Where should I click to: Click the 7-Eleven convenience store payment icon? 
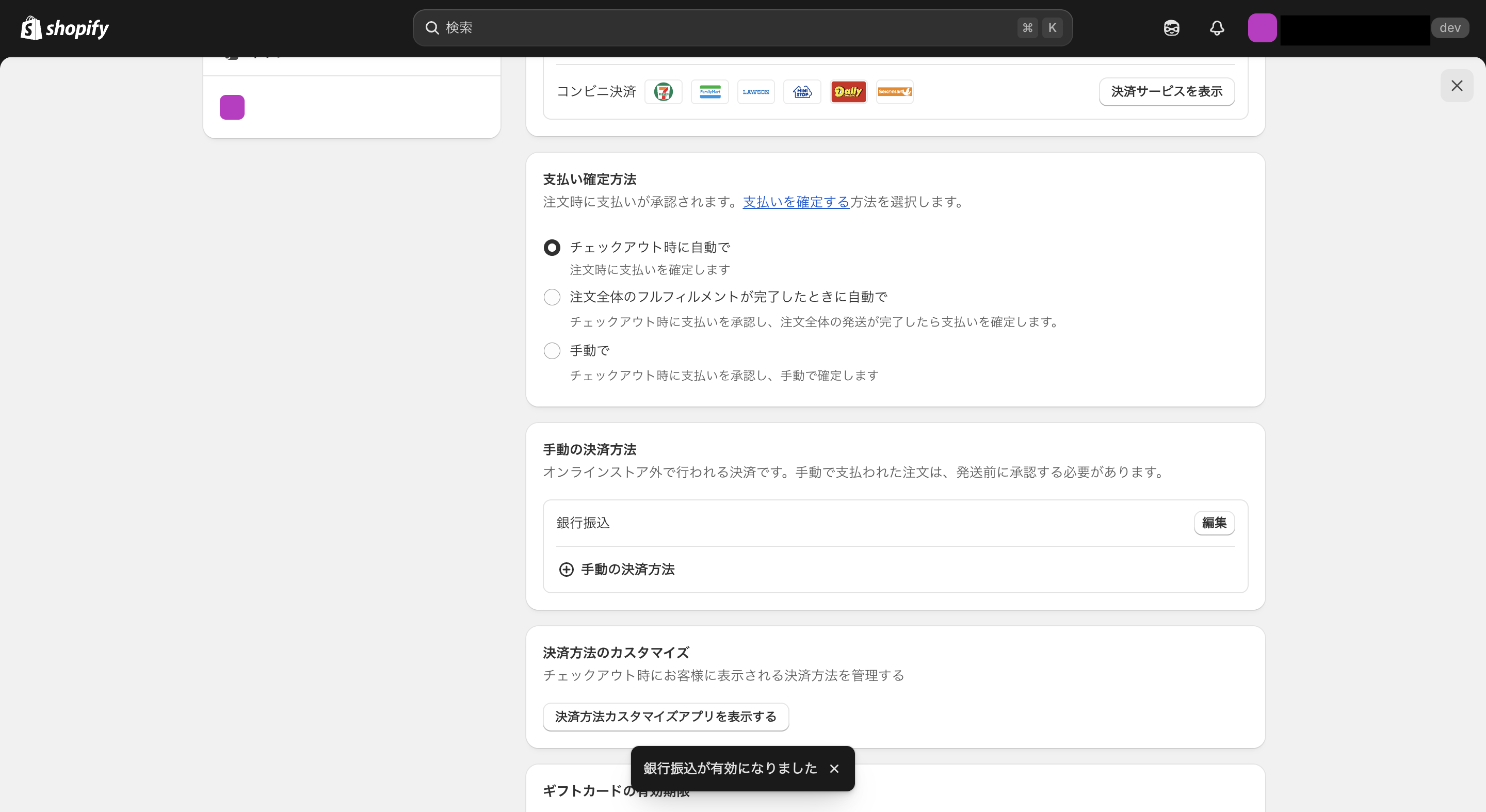(x=664, y=91)
